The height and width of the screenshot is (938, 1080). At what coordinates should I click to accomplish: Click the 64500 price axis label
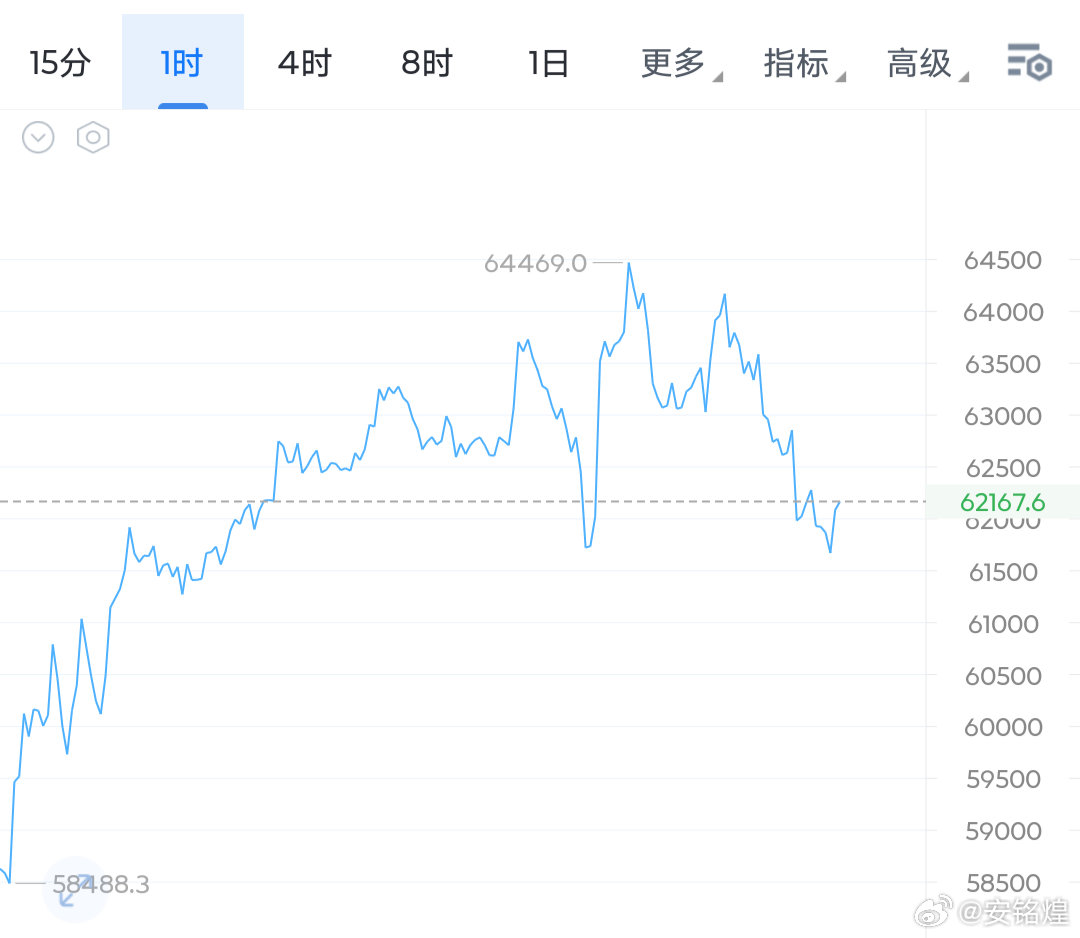(x=1003, y=260)
